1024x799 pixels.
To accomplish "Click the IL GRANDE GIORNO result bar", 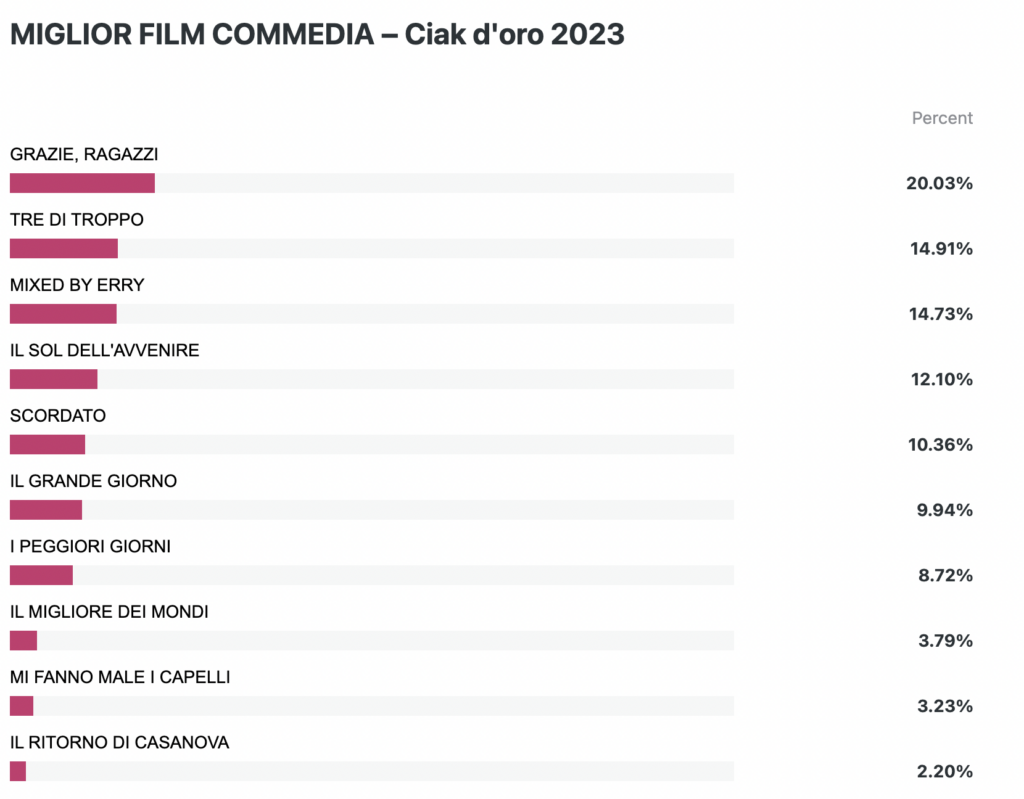I will pos(372,510).
